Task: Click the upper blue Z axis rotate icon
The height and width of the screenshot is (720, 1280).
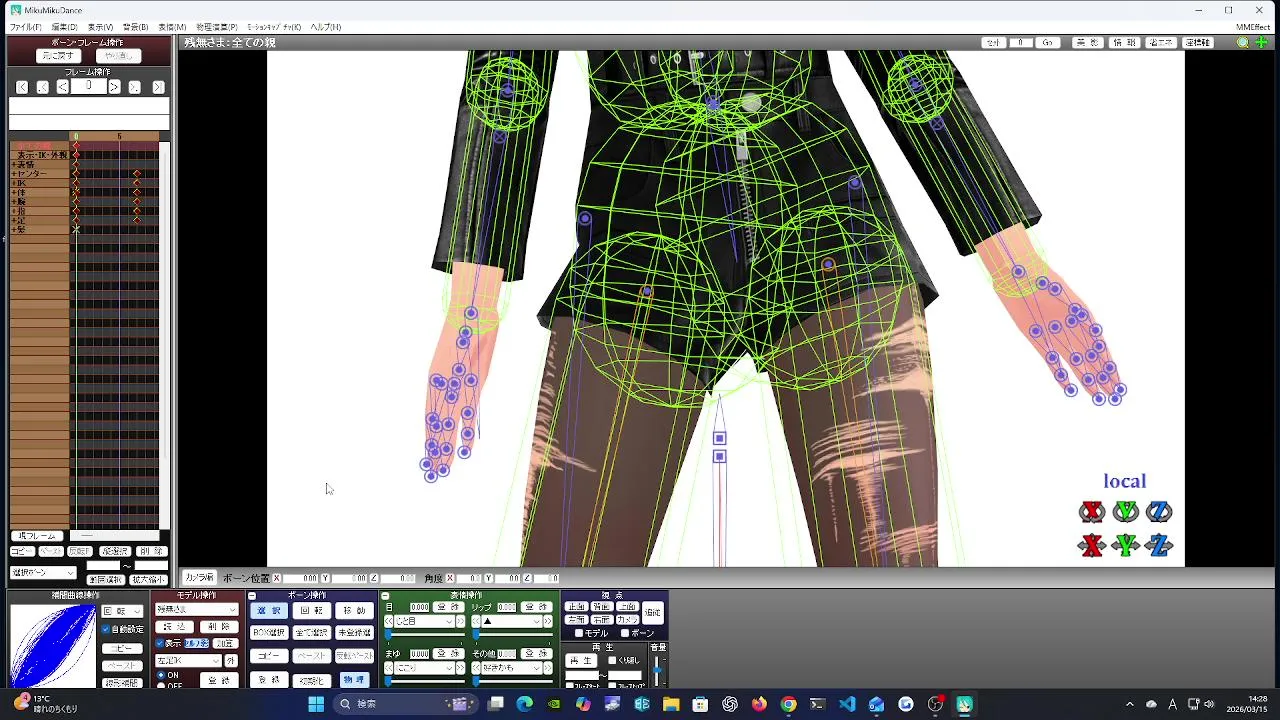Action: (1159, 512)
